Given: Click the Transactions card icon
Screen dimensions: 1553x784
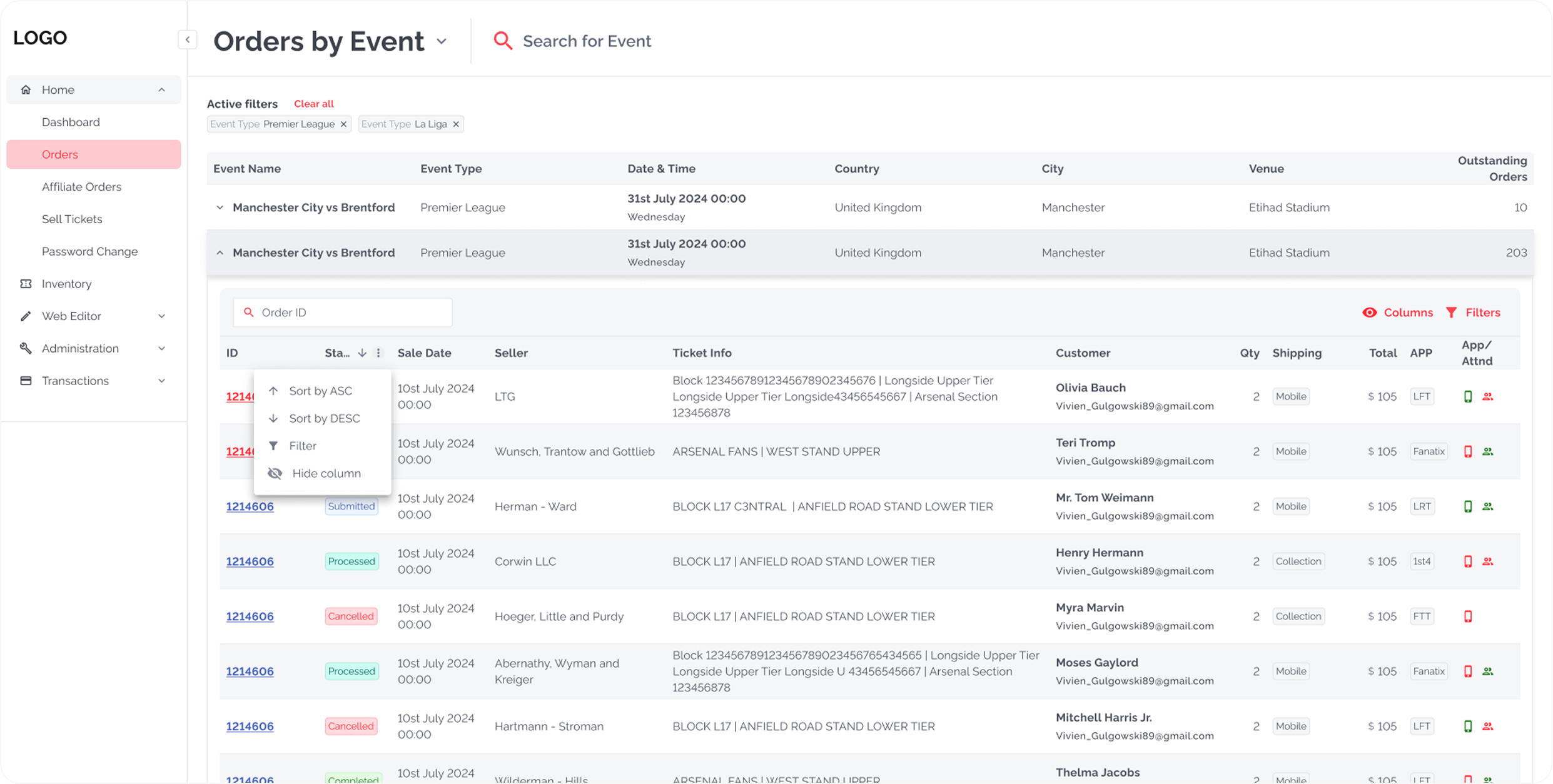Looking at the screenshot, I should coord(26,380).
